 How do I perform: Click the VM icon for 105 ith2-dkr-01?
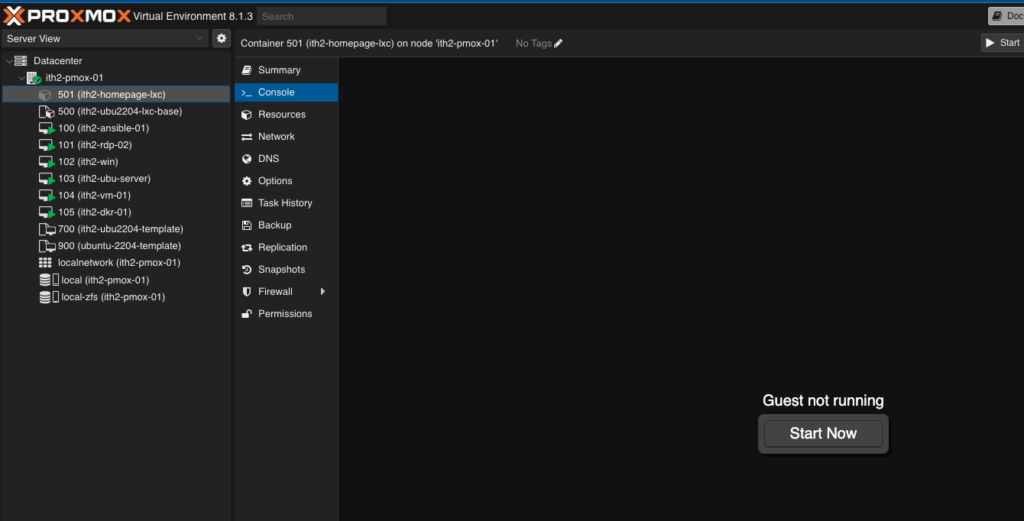point(46,212)
